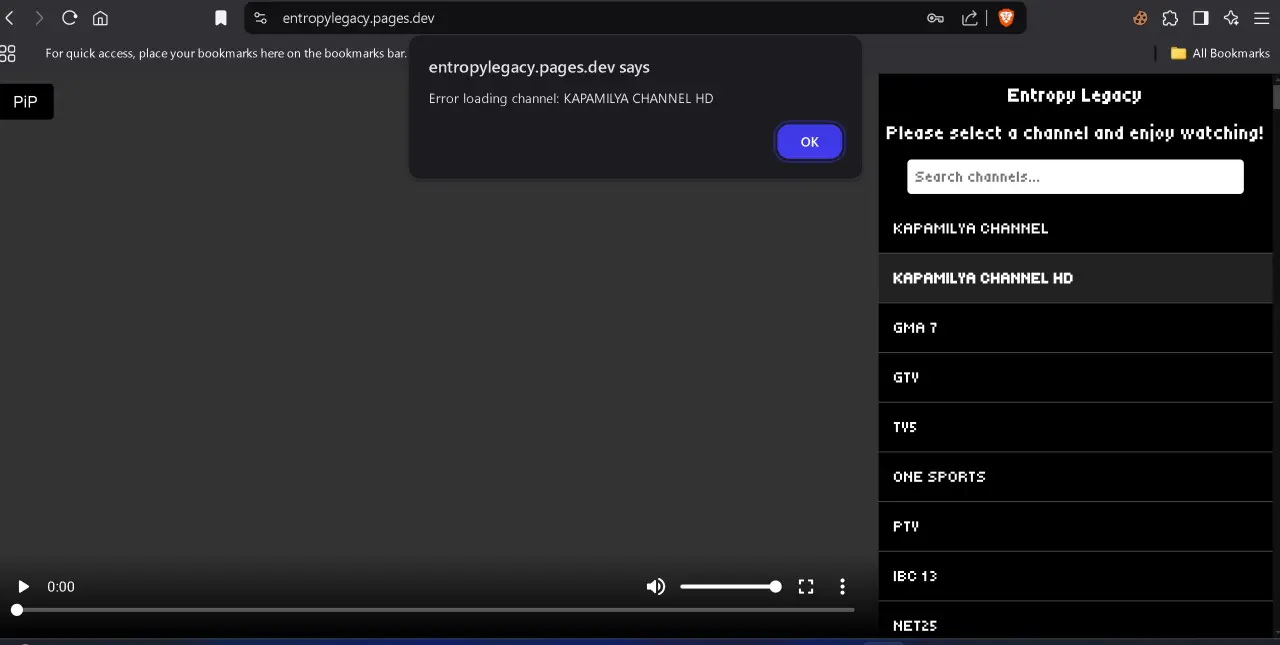Viewport: 1280px width, 645px height.
Task: Select the TV5 channel
Action: [x=1075, y=427]
